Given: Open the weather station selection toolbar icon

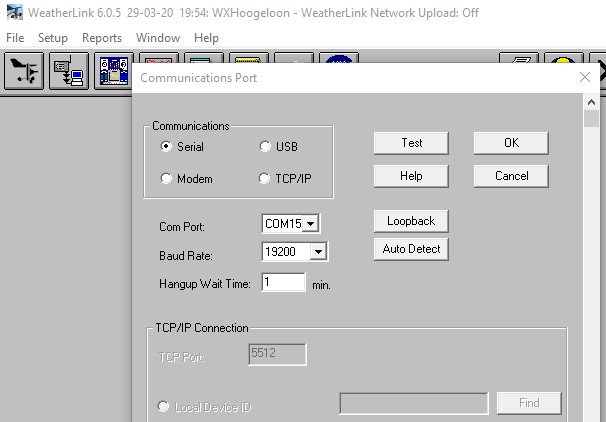Looking at the screenshot, I should tap(24, 71).
